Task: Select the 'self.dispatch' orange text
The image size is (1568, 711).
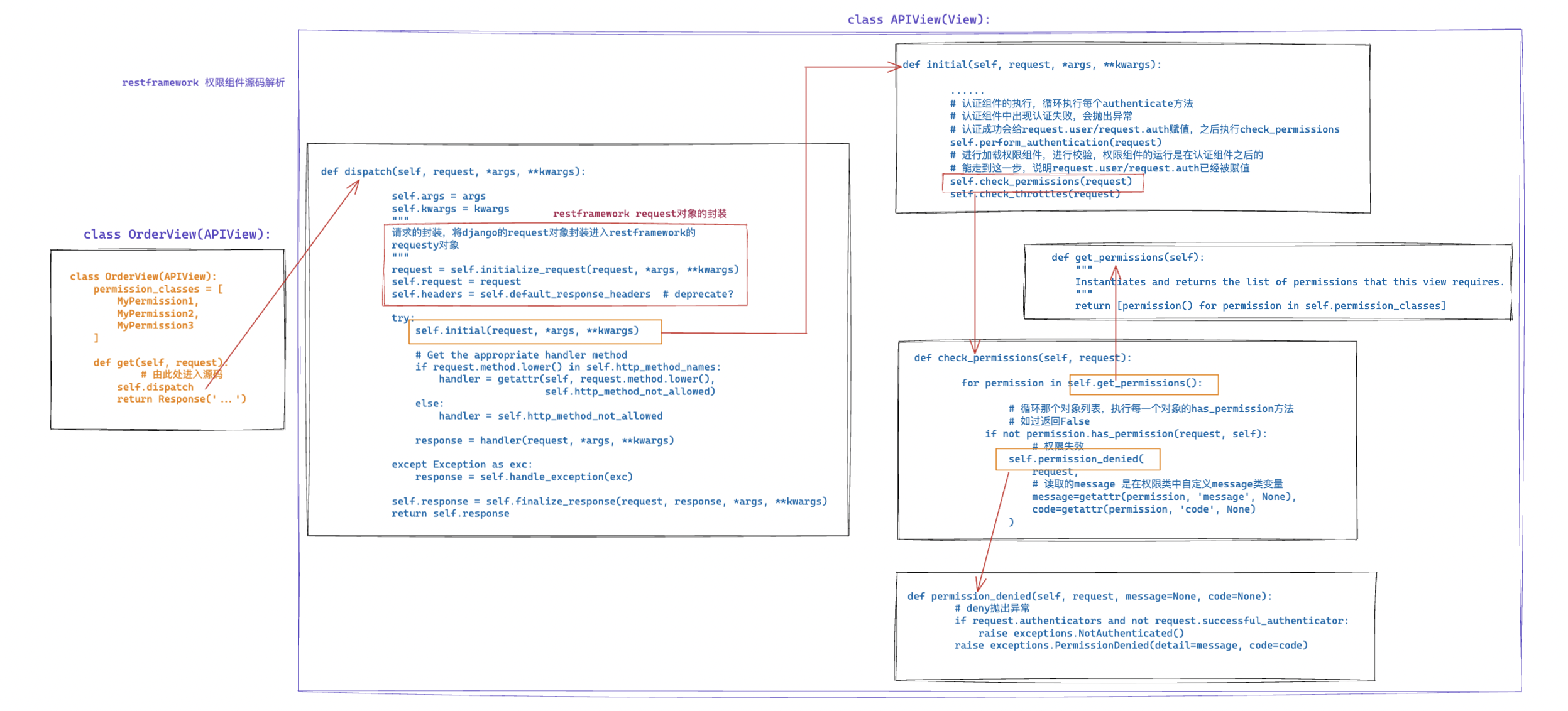Action: click(155, 387)
